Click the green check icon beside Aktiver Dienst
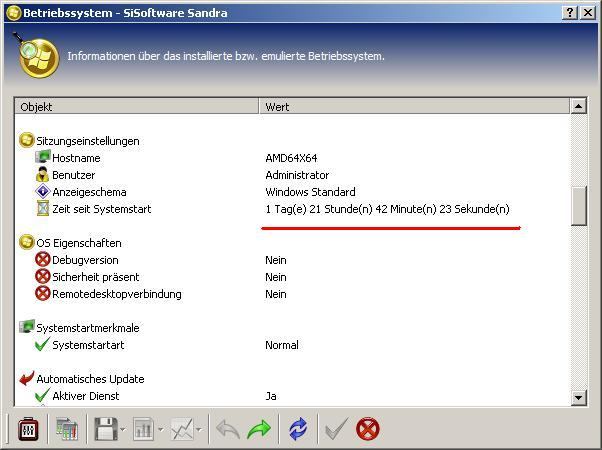This screenshot has height=450, width=602. click(x=42, y=395)
